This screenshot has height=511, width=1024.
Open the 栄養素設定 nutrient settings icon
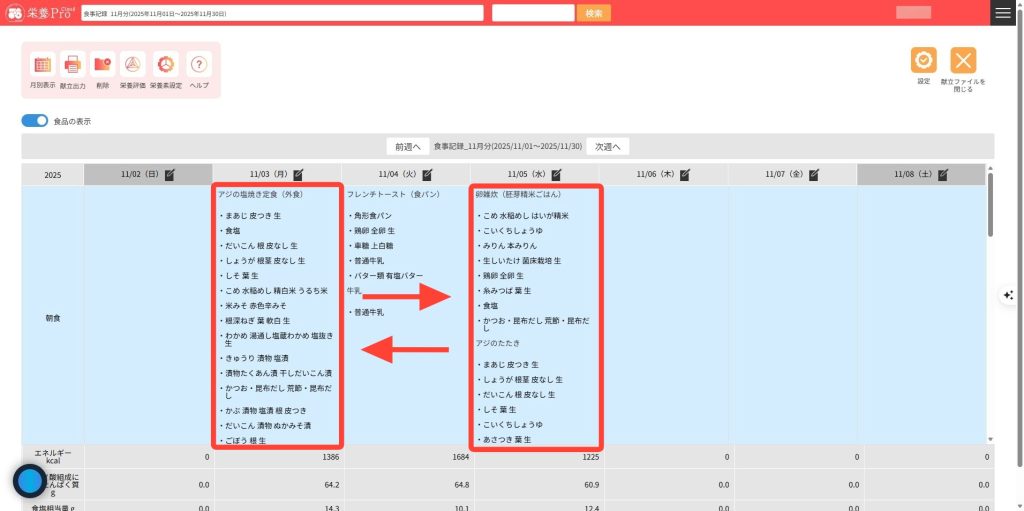(x=166, y=65)
